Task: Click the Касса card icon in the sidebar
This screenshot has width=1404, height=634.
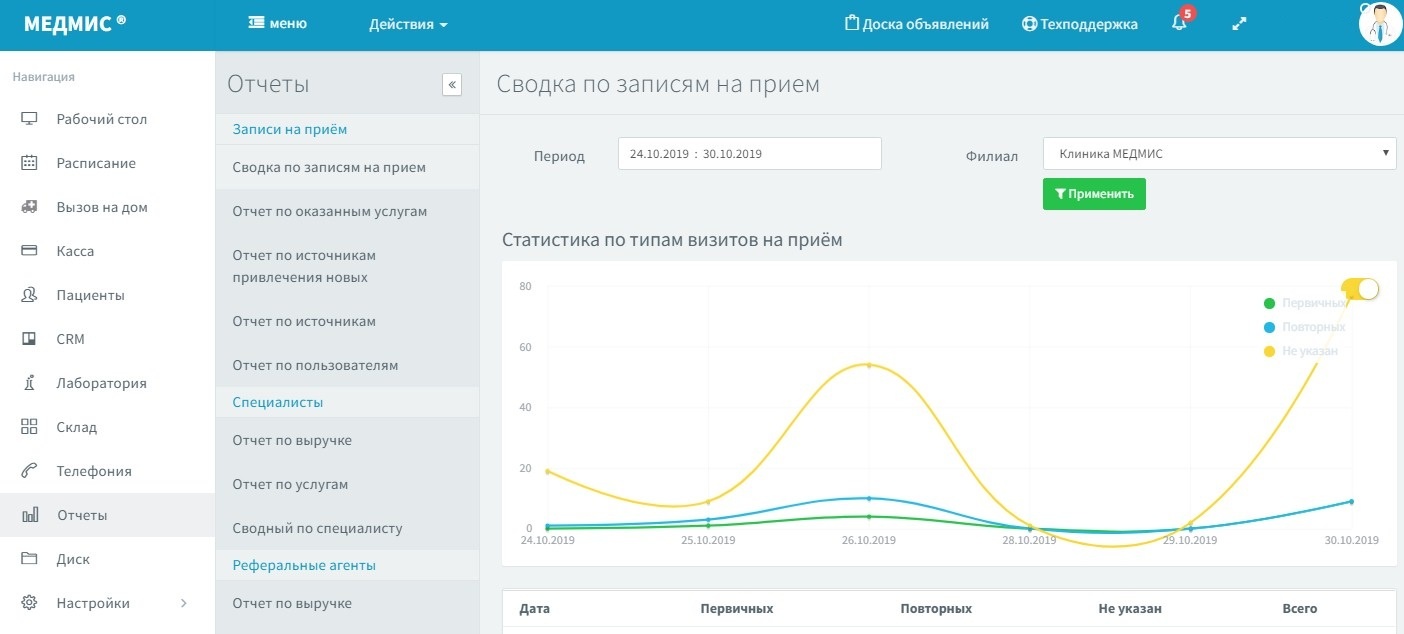Action: pos(29,251)
